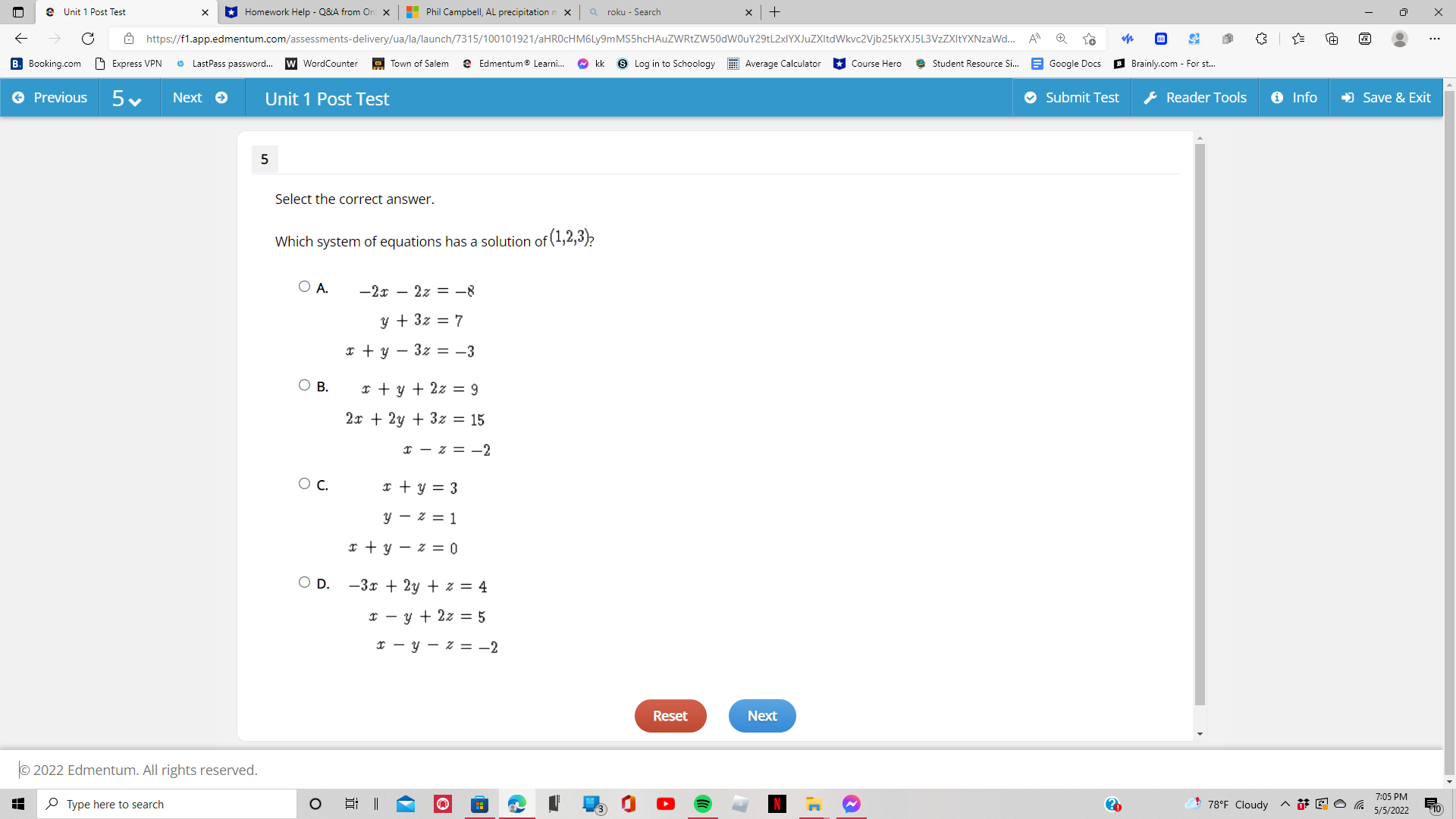Select answer choice A

pyautogui.click(x=304, y=286)
